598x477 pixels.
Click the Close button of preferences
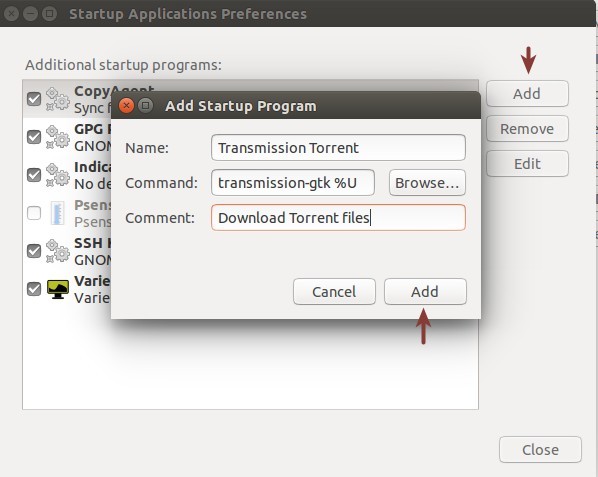click(x=540, y=450)
